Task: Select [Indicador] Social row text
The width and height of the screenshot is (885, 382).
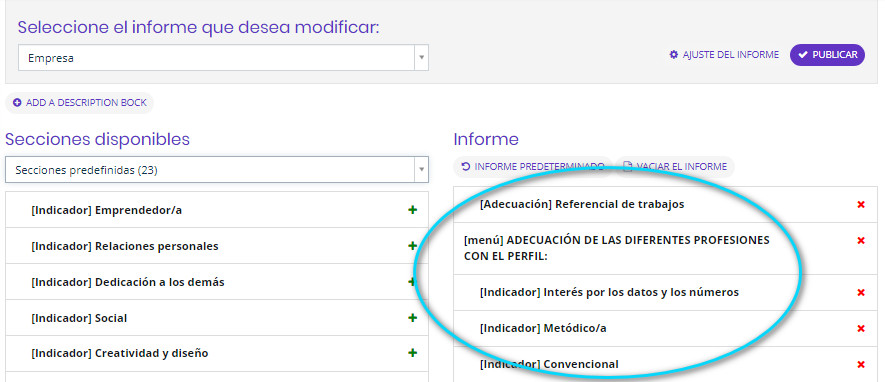Action: (79, 318)
